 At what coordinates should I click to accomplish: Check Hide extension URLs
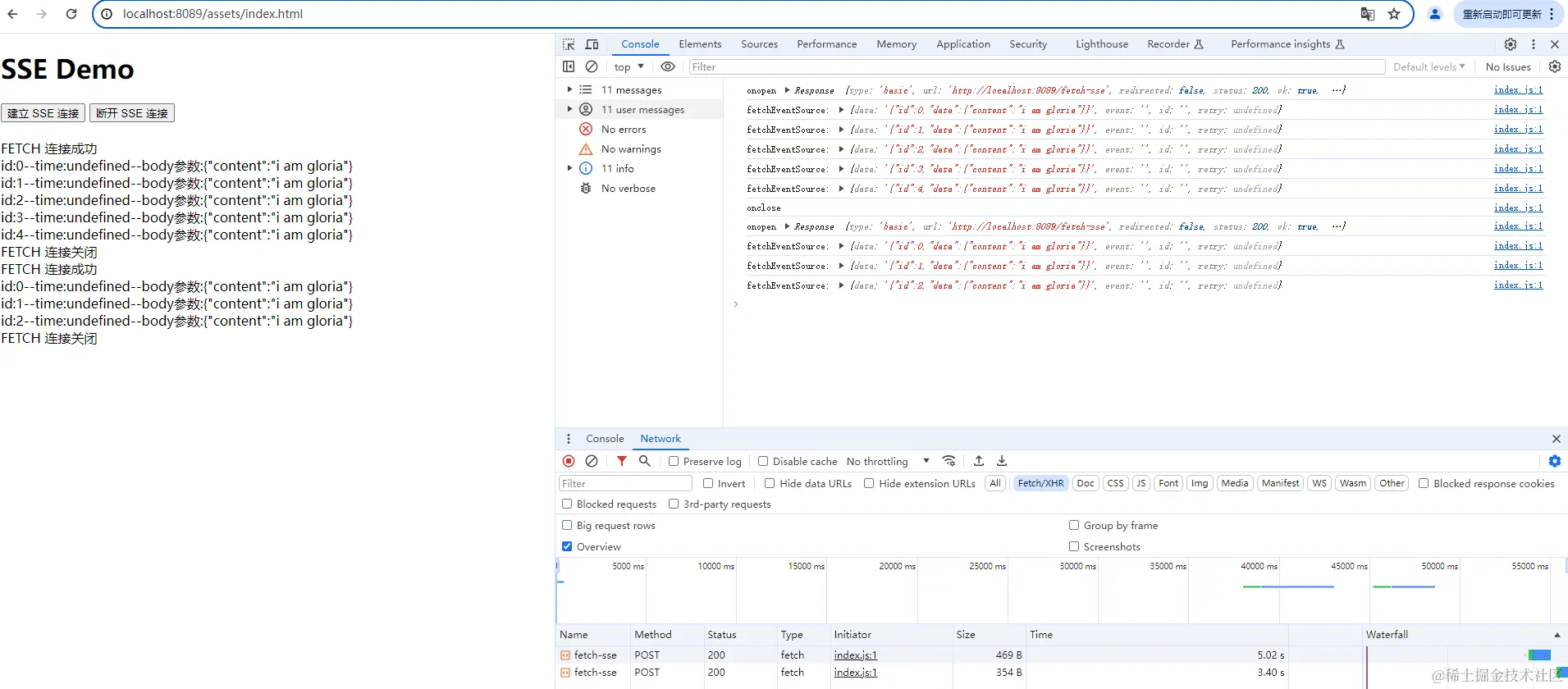(869, 483)
